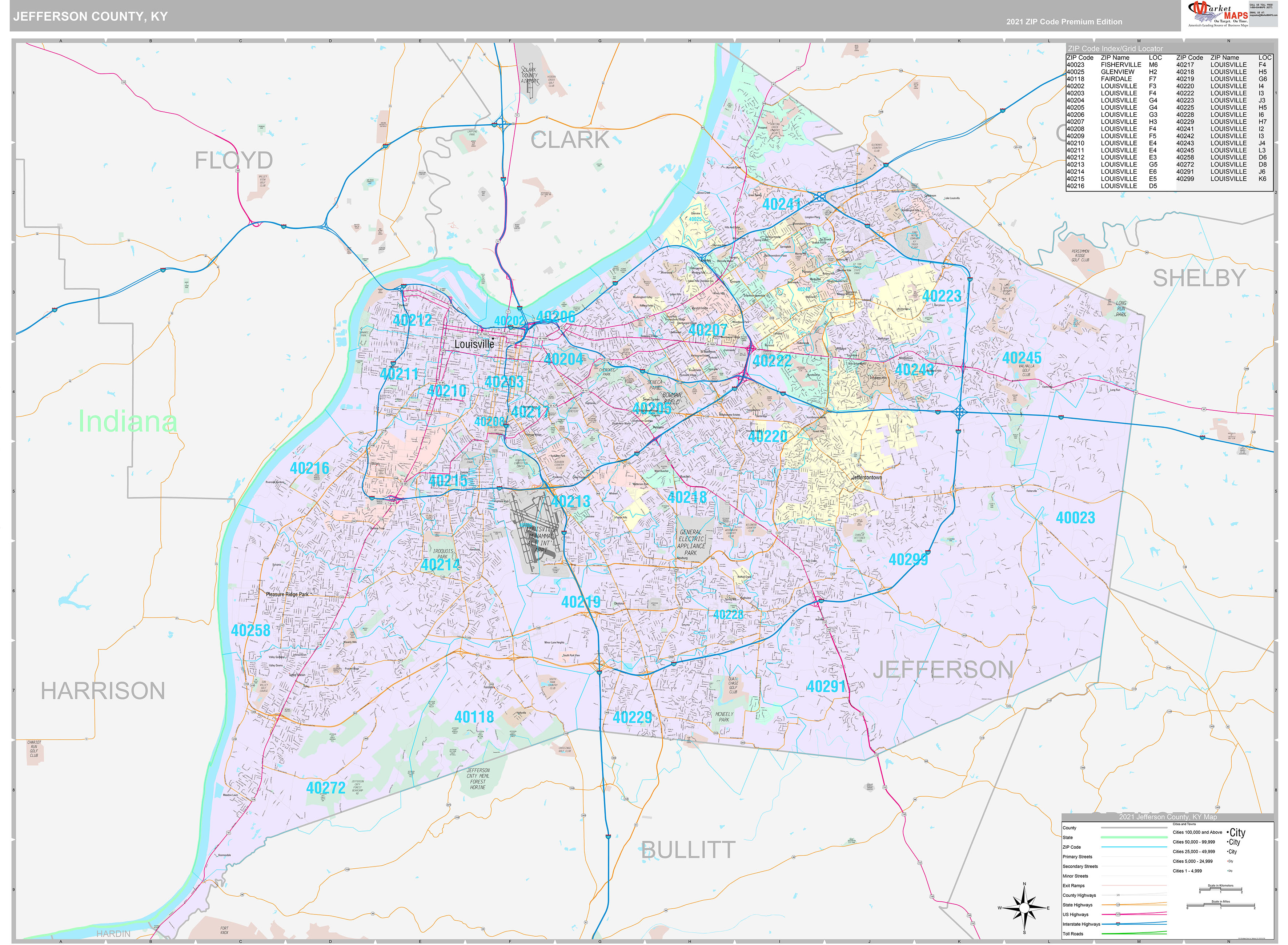Click the green State boundary line sample in legend
This screenshot has height=945, width=1288.
pyautogui.click(x=1134, y=837)
